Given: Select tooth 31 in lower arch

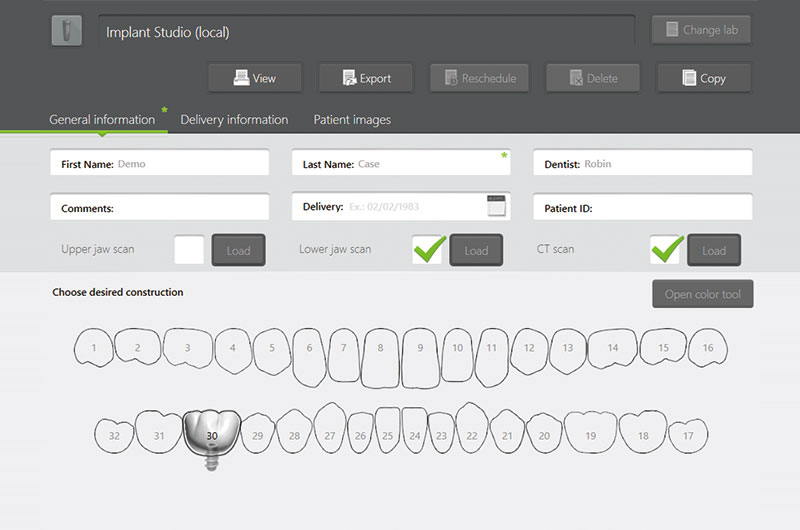Looking at the screenshot, I should 159,432.
